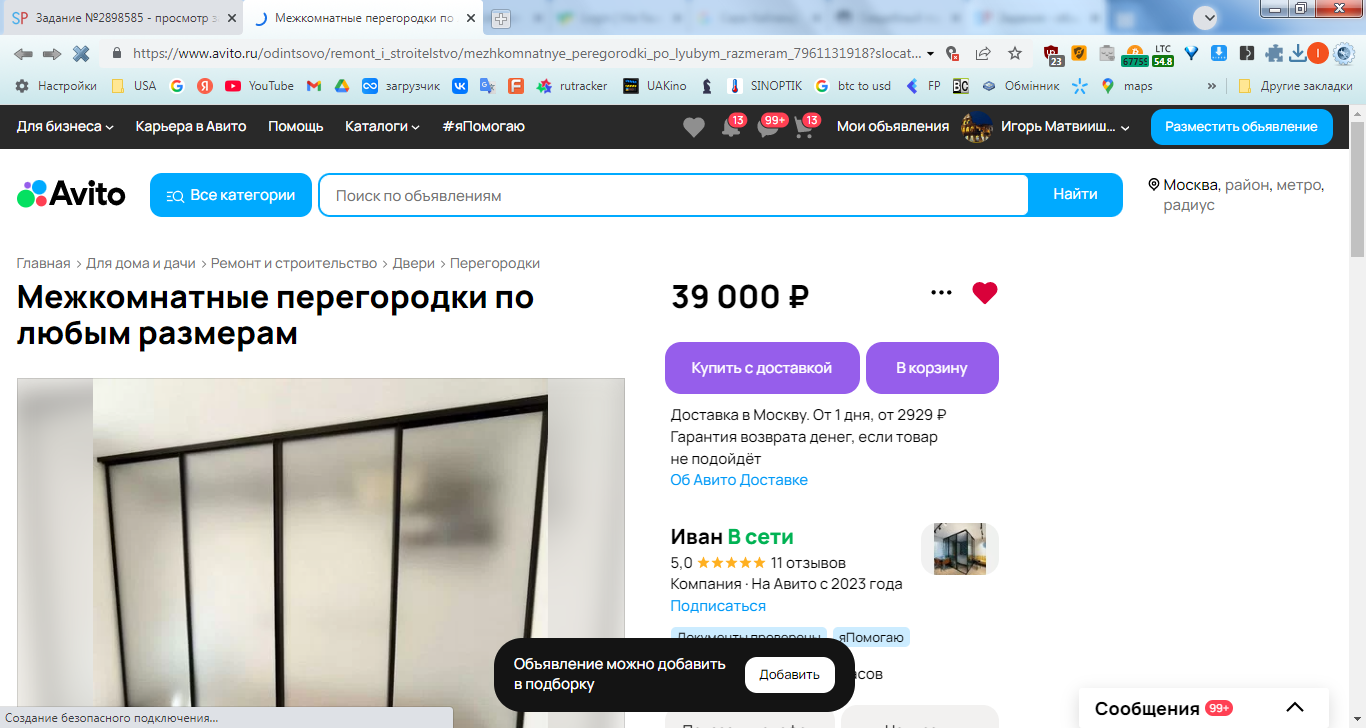Bookmark this page with star icon

click(1015, 53)
